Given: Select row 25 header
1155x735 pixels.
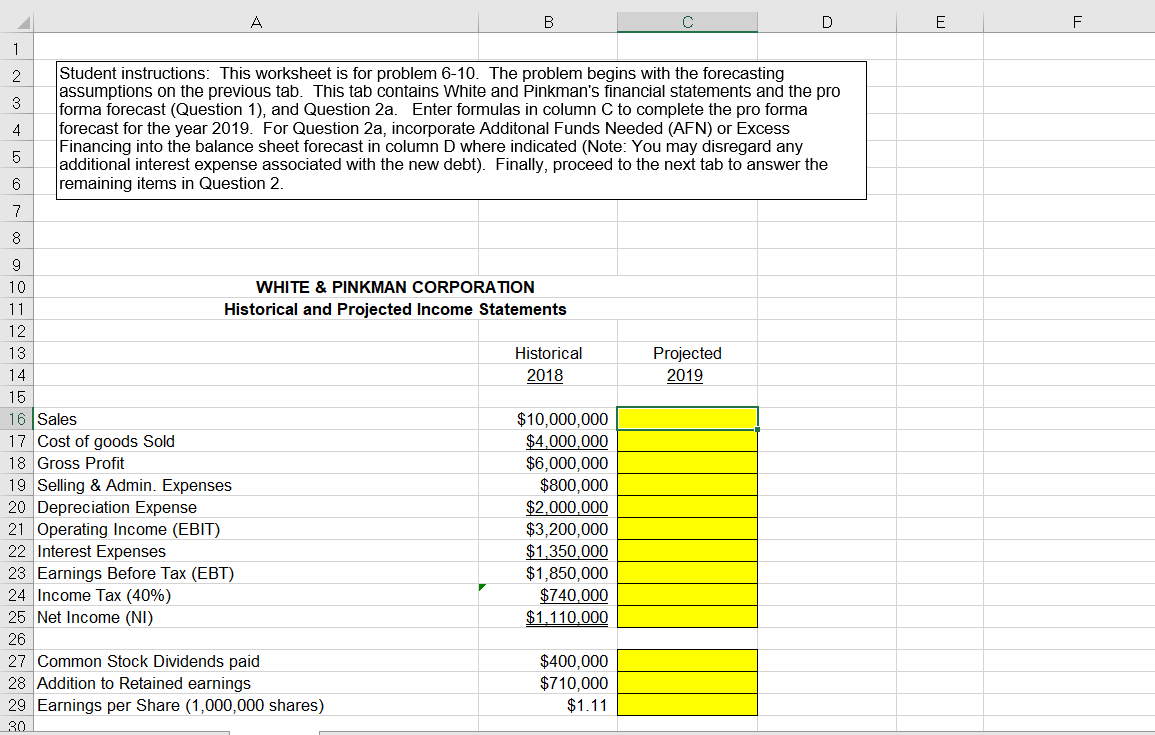Looking at the screenshot, I should (16, 617).
